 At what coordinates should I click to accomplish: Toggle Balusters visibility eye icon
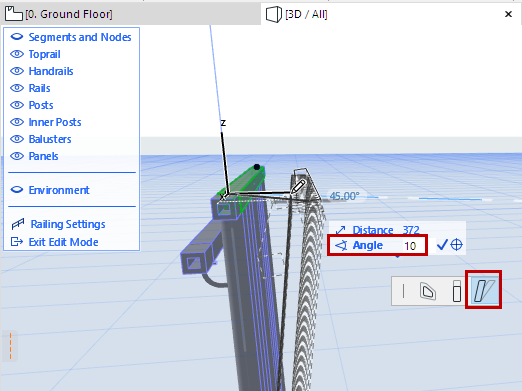[x=17, y=139]
